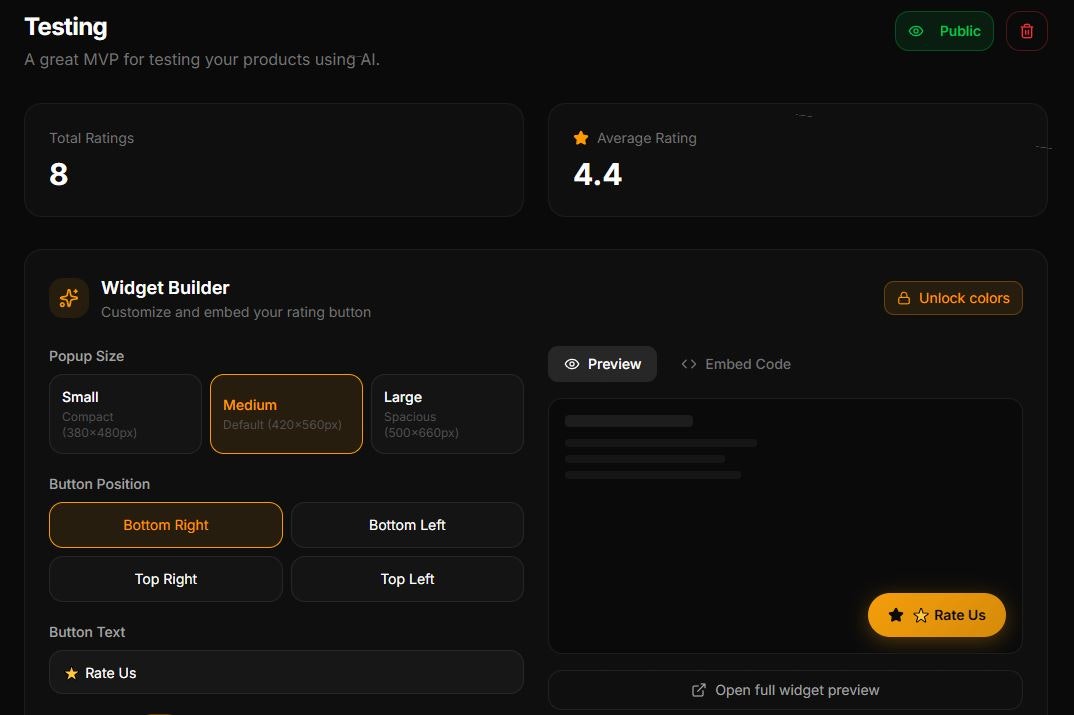Choose Top Left button position
This screenshot has width=1074, height=715.
coord(407,578)
